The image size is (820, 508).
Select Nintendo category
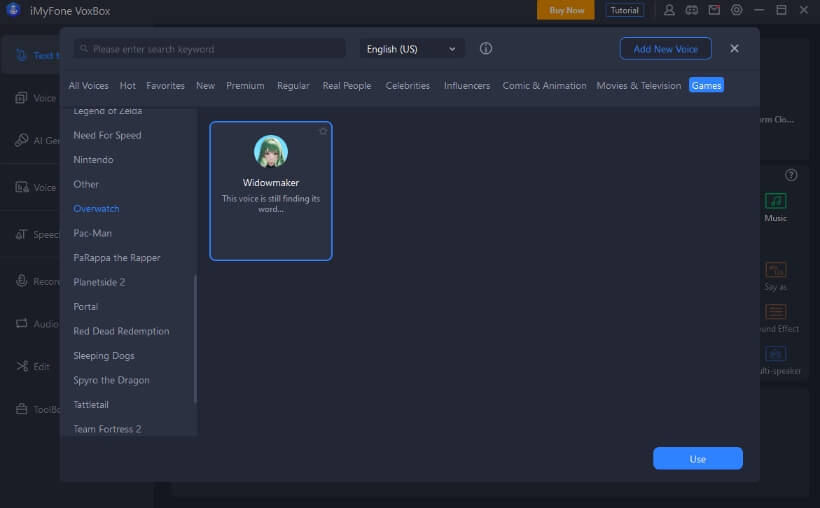[93, 160]
